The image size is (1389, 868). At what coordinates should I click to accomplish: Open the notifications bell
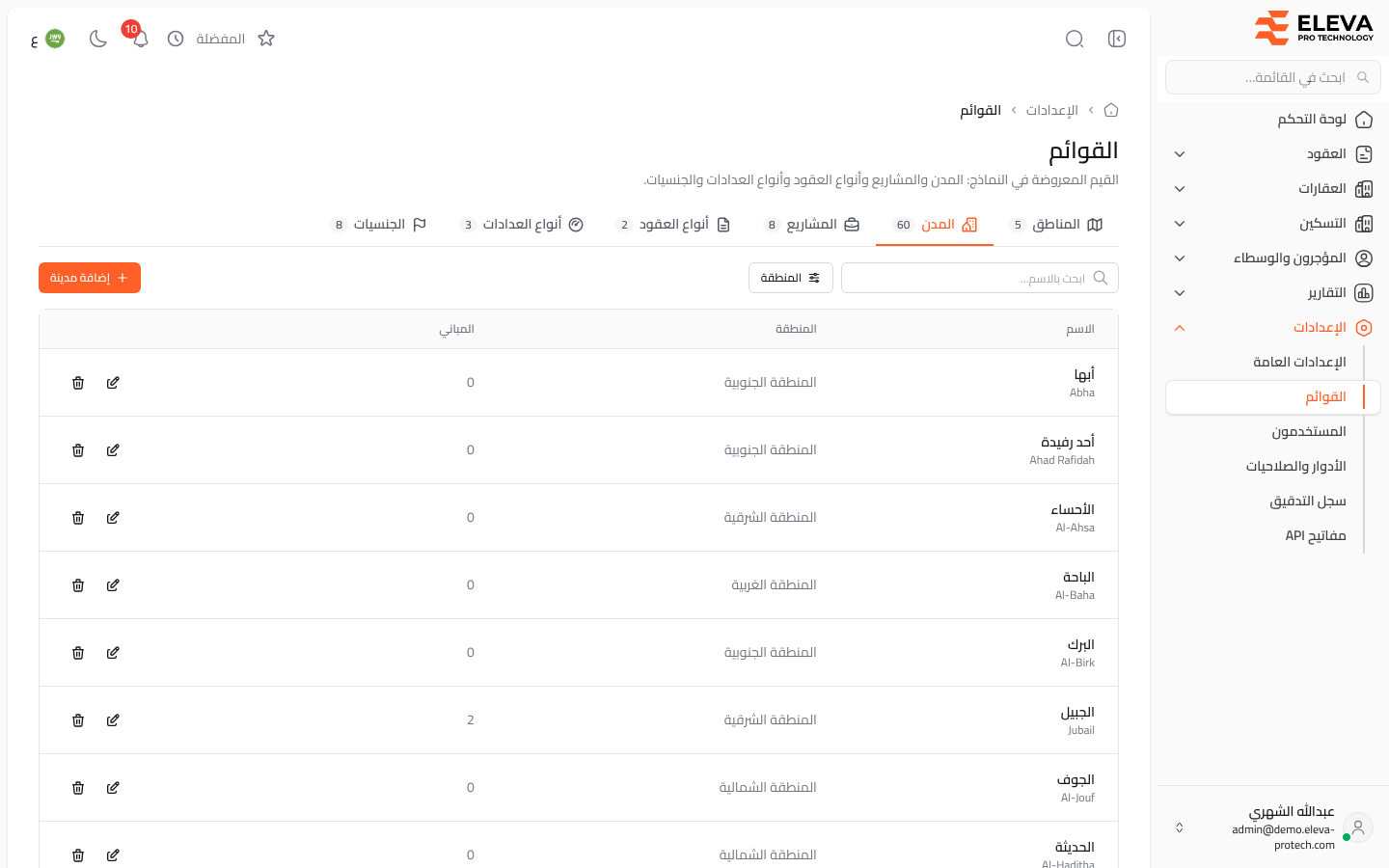(x=140, y=39)
